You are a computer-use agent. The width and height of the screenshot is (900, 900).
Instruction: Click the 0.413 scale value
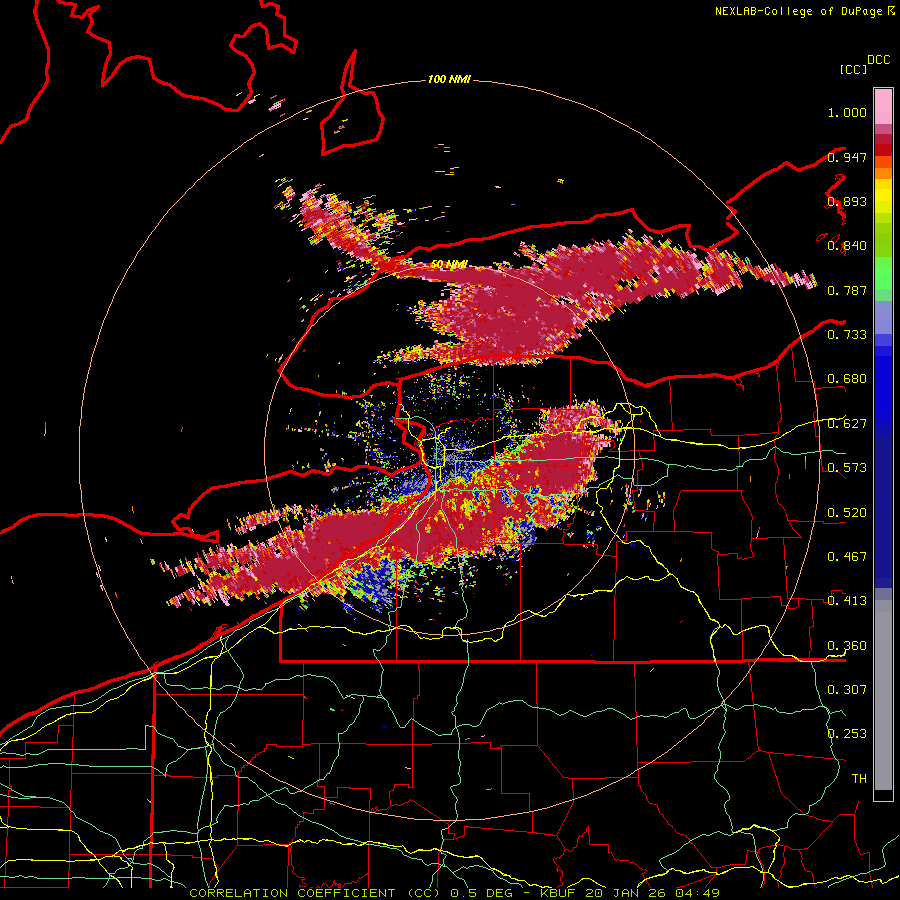[x=847, y=601]
